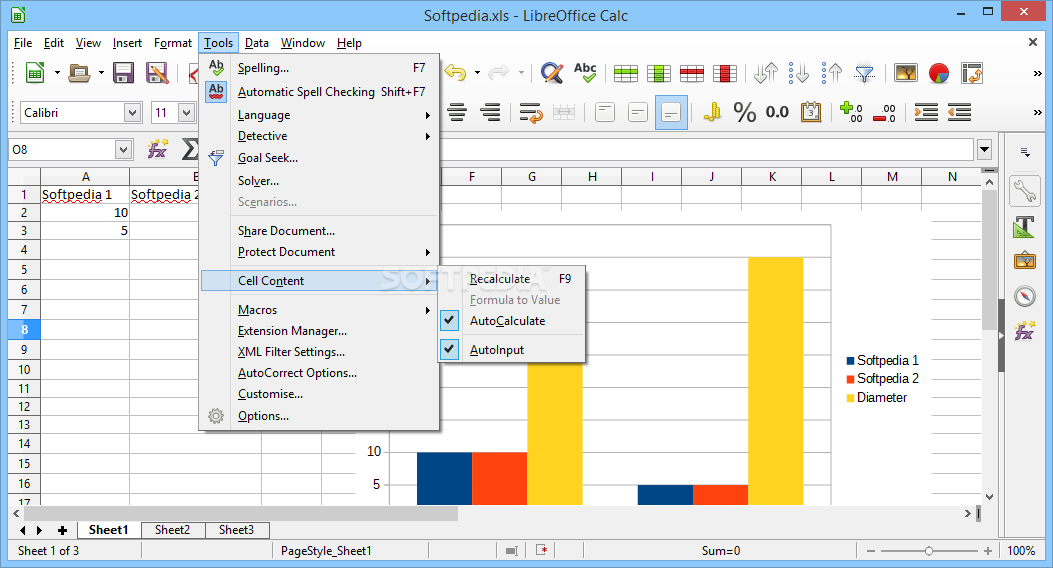Switch to the Sheet2 tab
The width and height of the screenshot is (1053, 568).
click(x=173, y=530)
